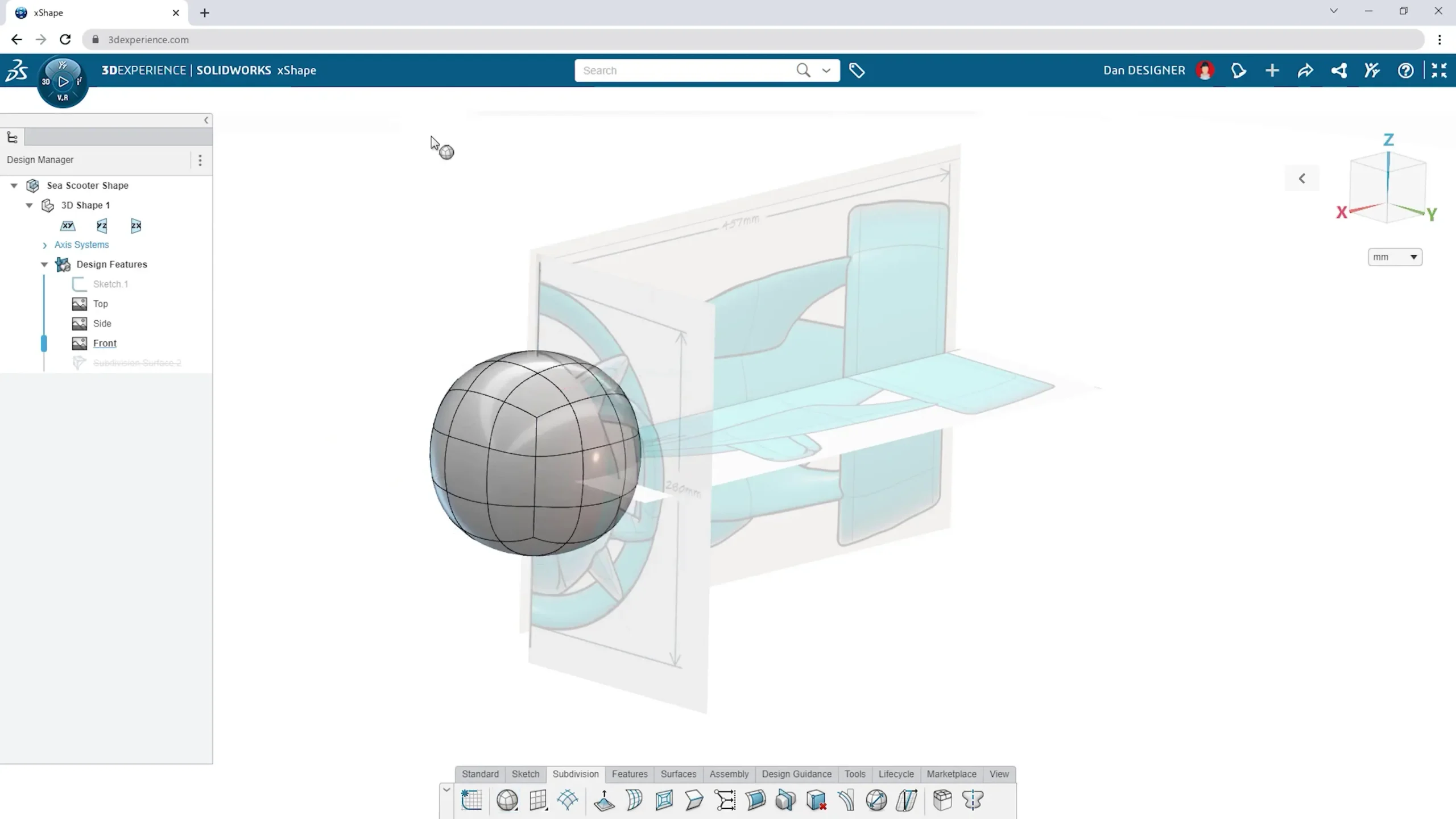Expand the Axis Systems node
Image resolution: width=1456 pixels, height=819 pixels.
coord(45,245)
